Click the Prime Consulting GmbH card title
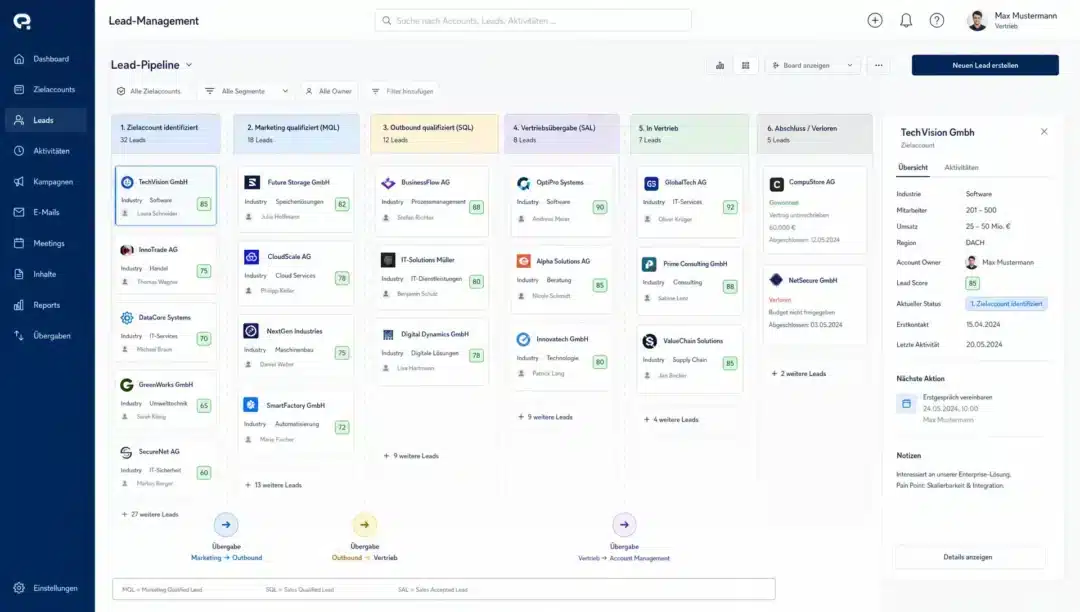1080x612 pixels. (695, 264)
